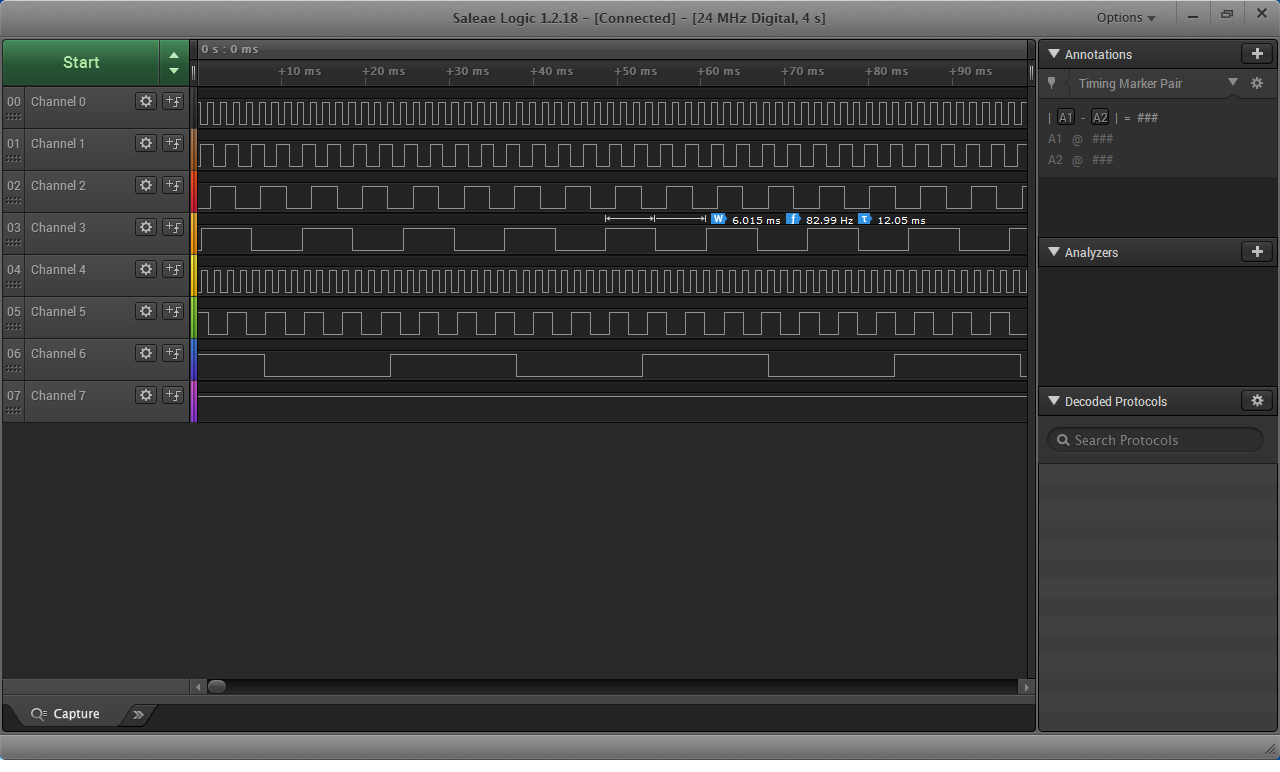Collapse the Analyzers panel
This screenshot has height=772, width=1280.
[1053, 252]
